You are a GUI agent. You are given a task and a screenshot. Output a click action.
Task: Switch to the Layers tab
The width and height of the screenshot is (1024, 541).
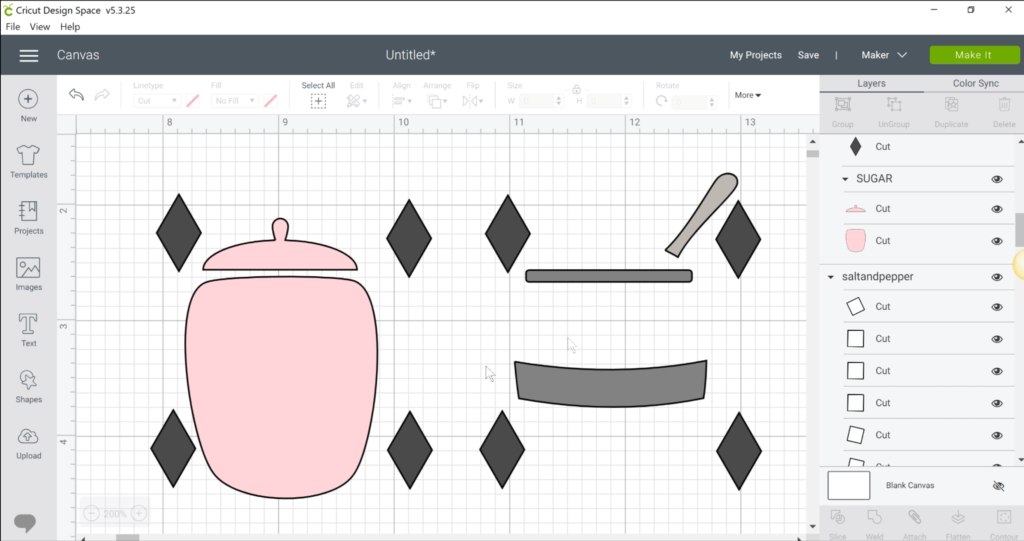coord(871,84)
